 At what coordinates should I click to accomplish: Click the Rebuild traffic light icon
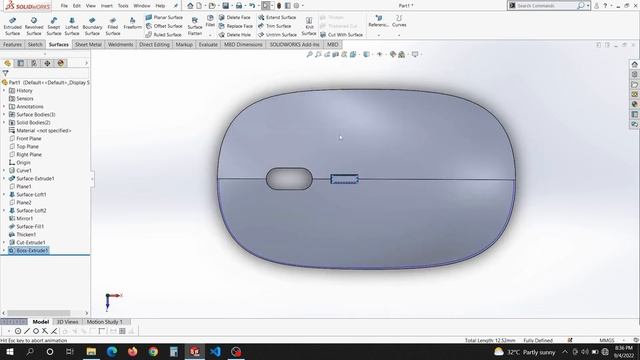(279, 6)
